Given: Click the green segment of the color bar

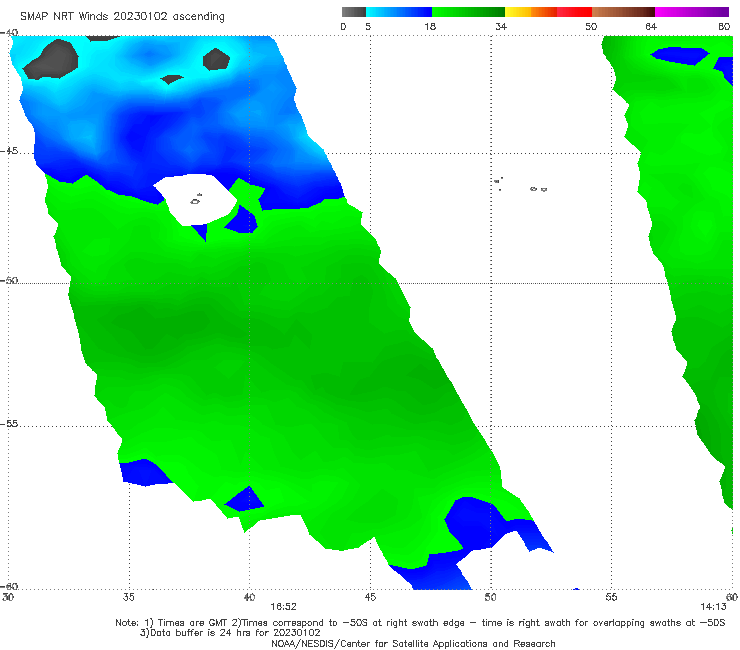Looking at the screenshot, I should tap(468, 12).
